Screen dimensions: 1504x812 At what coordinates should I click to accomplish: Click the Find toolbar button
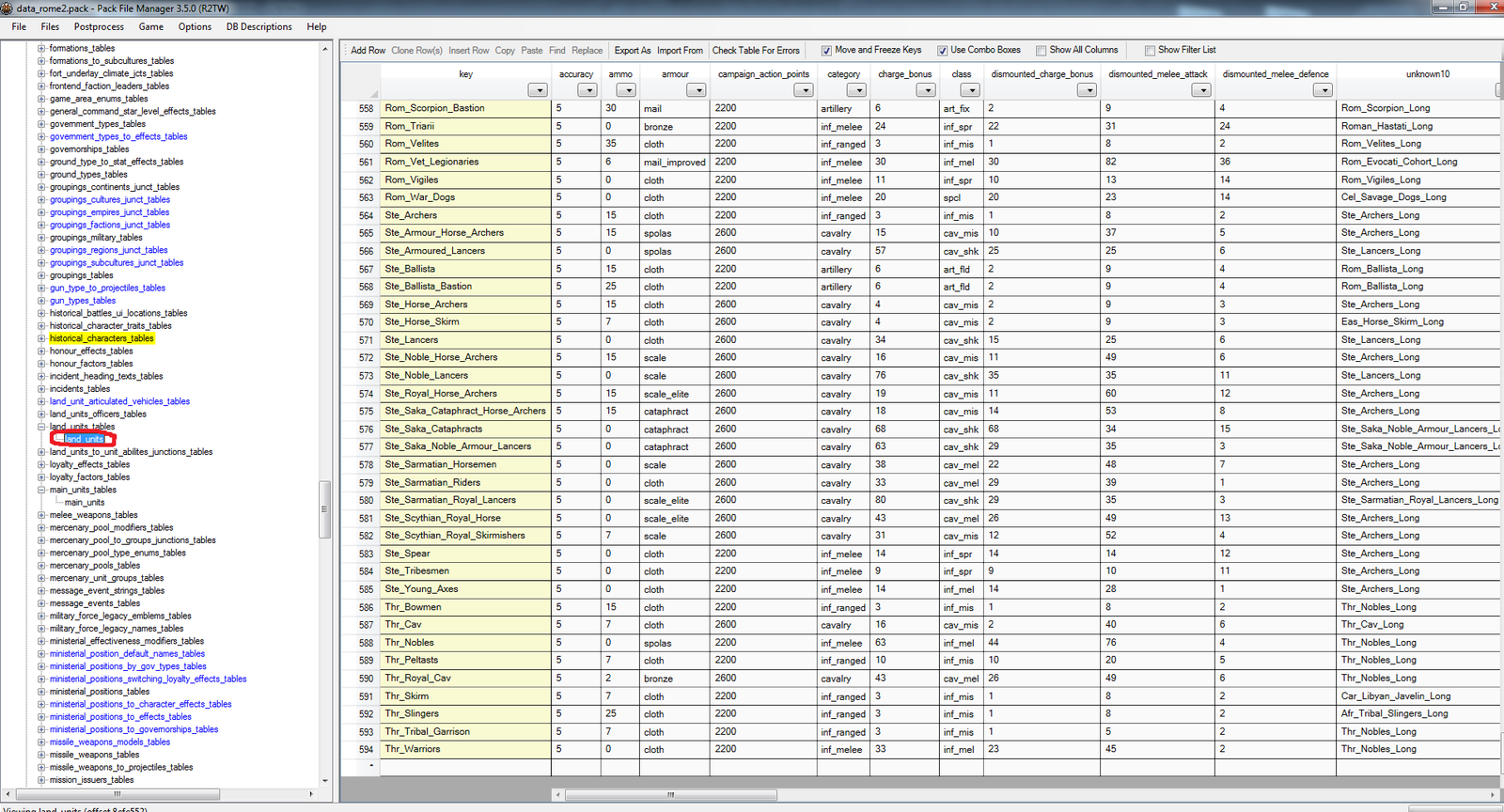click(557, 51)
